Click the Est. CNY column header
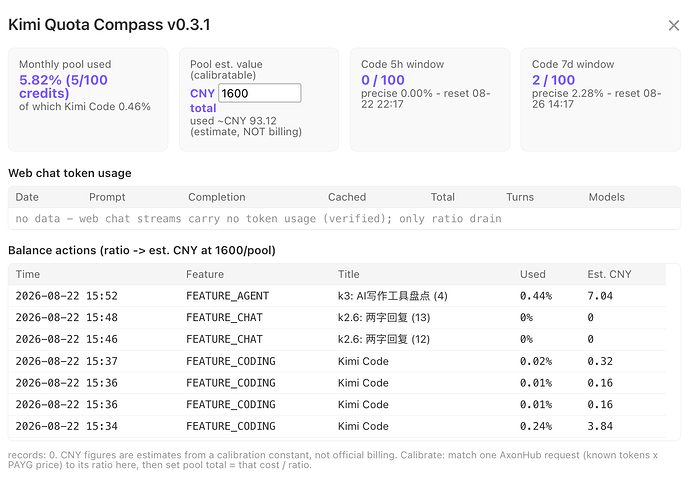Screen dimensions: 690x478 tap(609, 274)
